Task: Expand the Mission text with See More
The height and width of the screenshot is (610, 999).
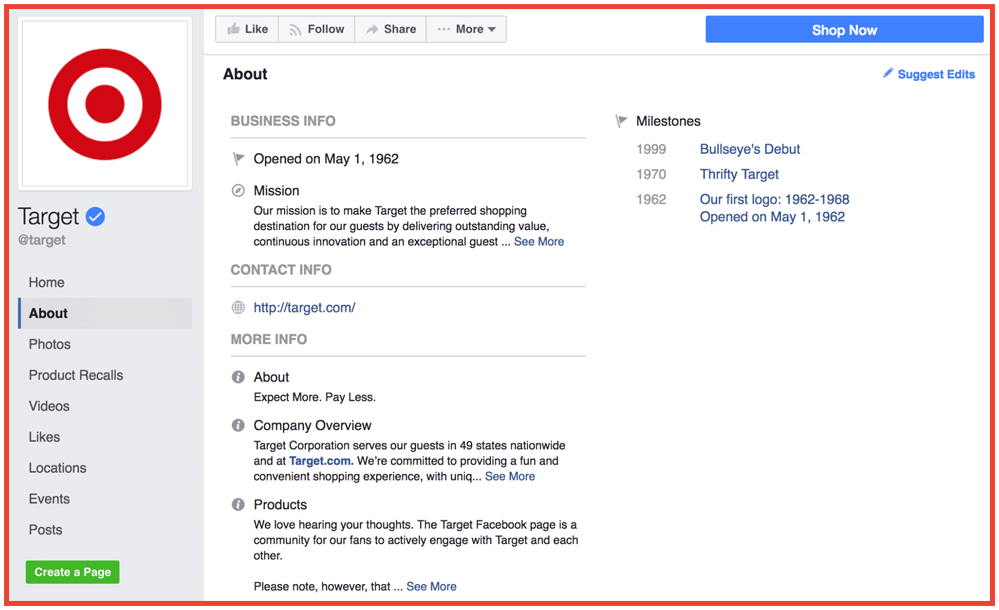Action: [539, 242]
